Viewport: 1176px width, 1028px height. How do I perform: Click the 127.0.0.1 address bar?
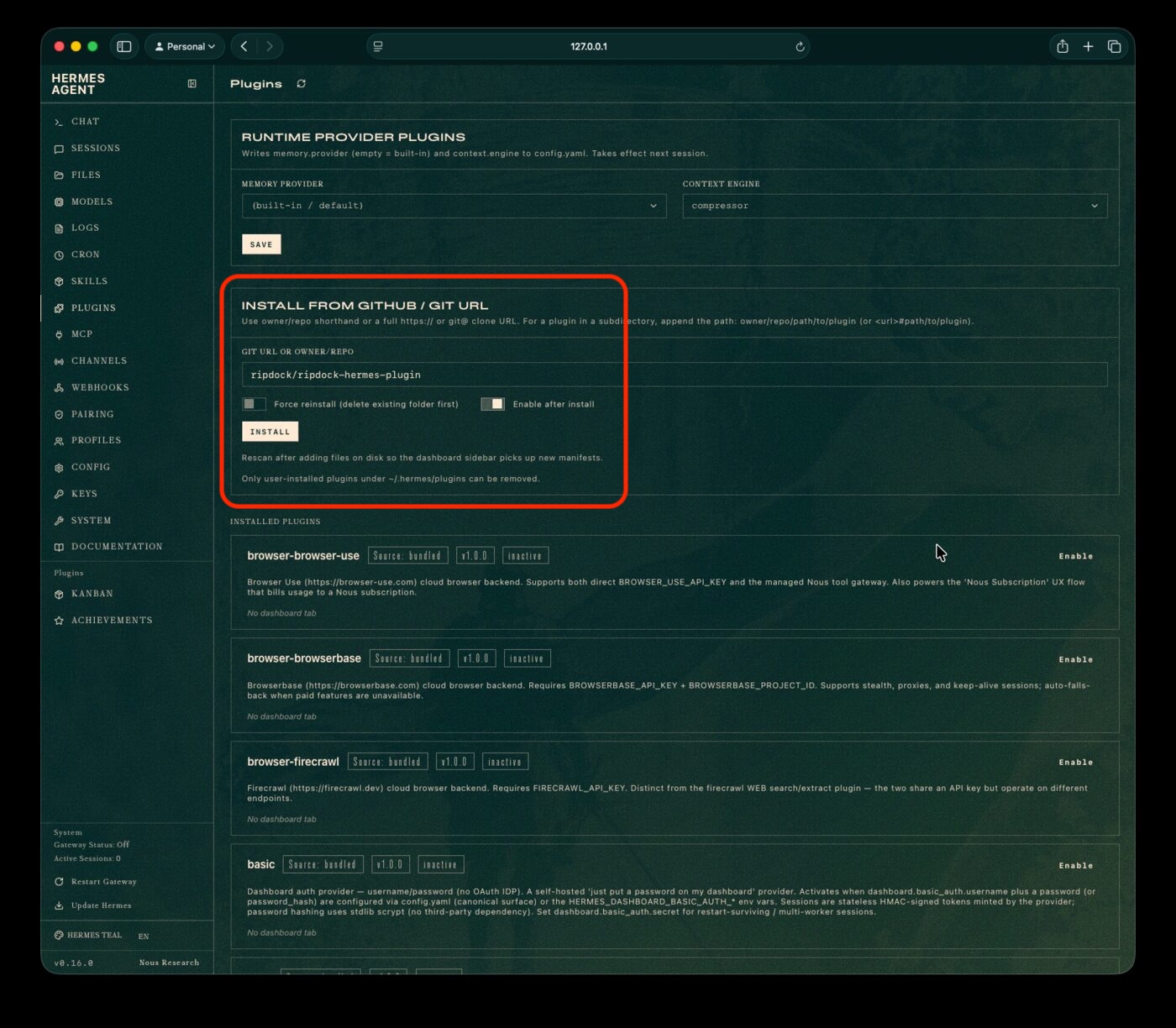click(588, 47)
